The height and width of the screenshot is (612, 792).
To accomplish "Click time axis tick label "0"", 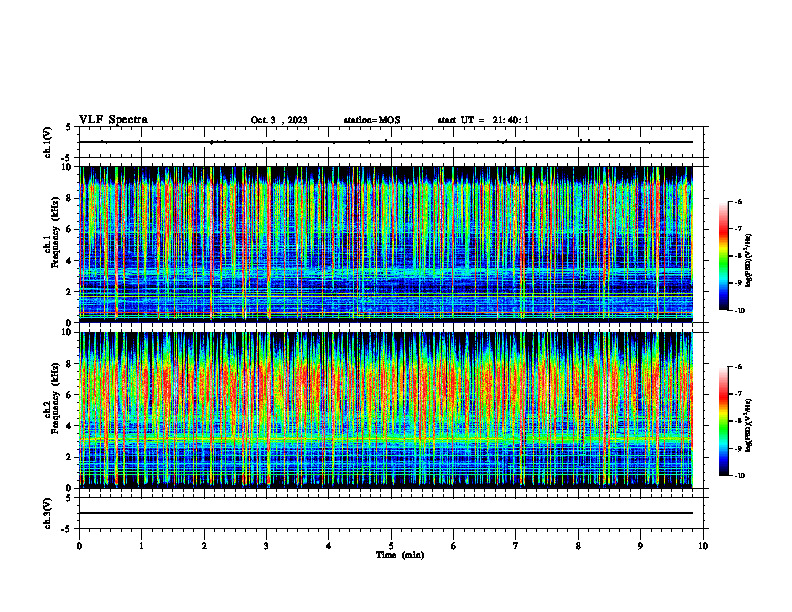I will [79, 546].
